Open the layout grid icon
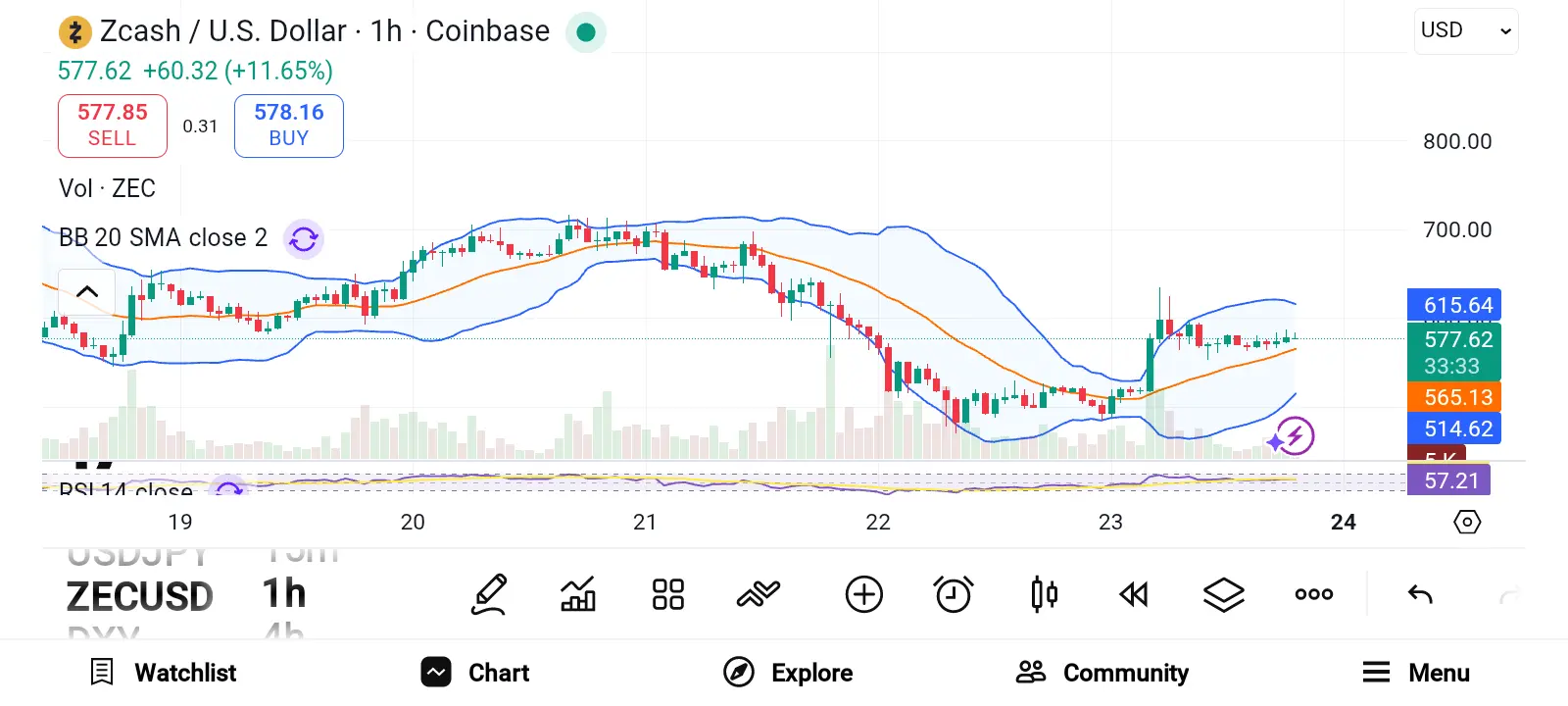The image size is (1568, 706). tap(667, 594)
